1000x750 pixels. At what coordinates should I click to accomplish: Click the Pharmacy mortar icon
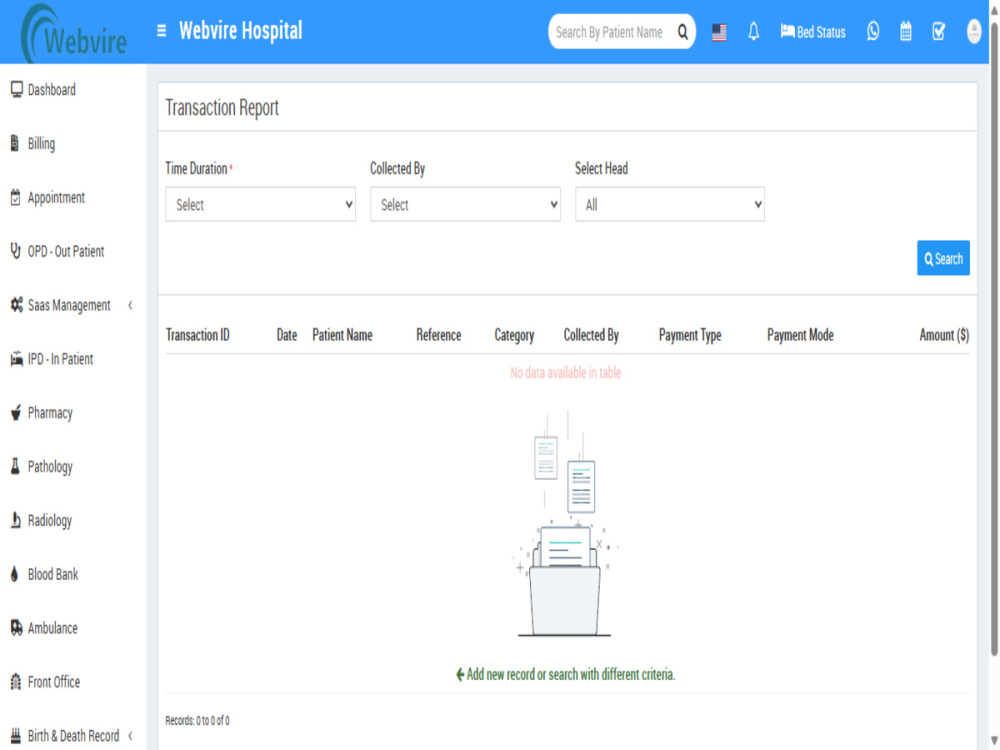click(16, 413)
